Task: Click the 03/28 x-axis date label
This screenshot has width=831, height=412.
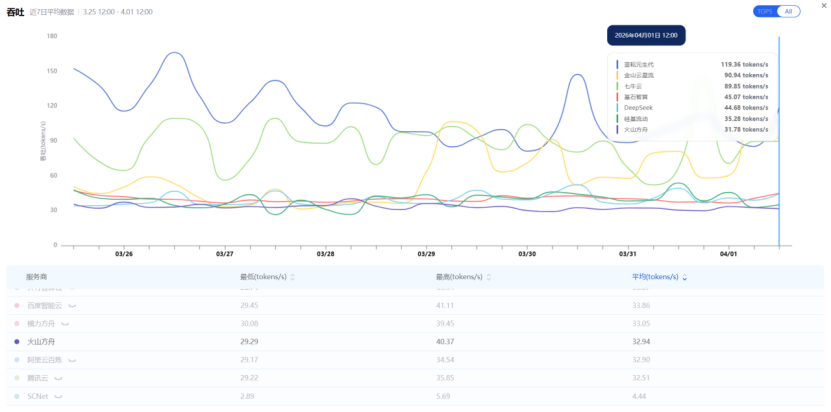Action: coord(325,254)
